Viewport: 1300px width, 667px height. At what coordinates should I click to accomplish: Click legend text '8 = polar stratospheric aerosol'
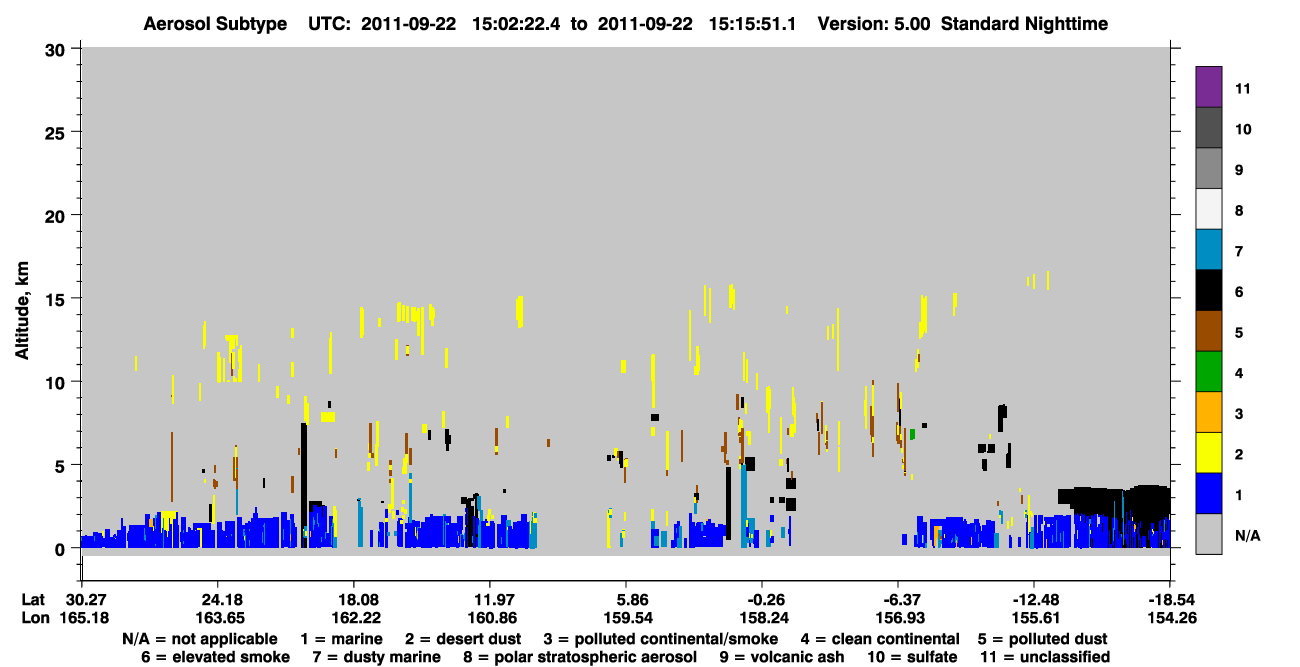pyautogui.click(x=580, y=657)
